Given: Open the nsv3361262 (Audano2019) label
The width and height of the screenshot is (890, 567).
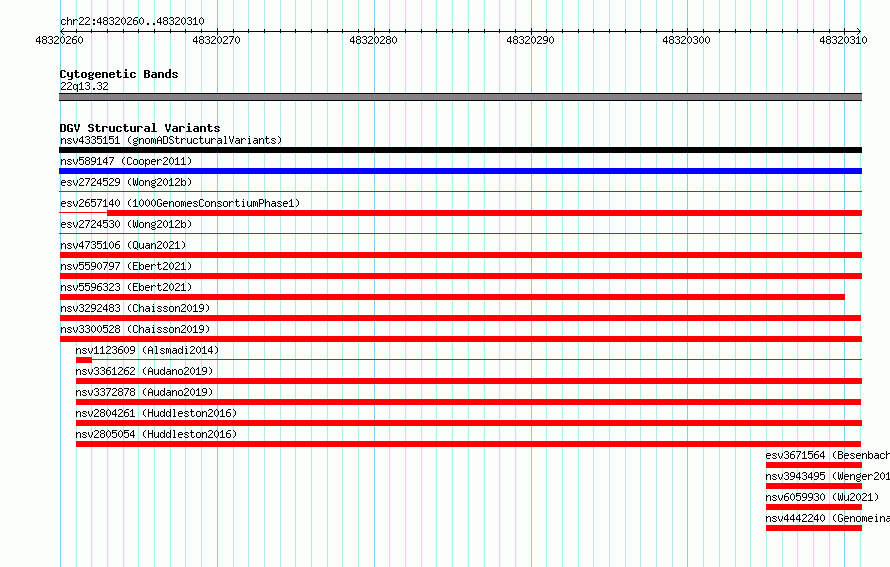Looking at the screenshot, I should coord(144,371).
